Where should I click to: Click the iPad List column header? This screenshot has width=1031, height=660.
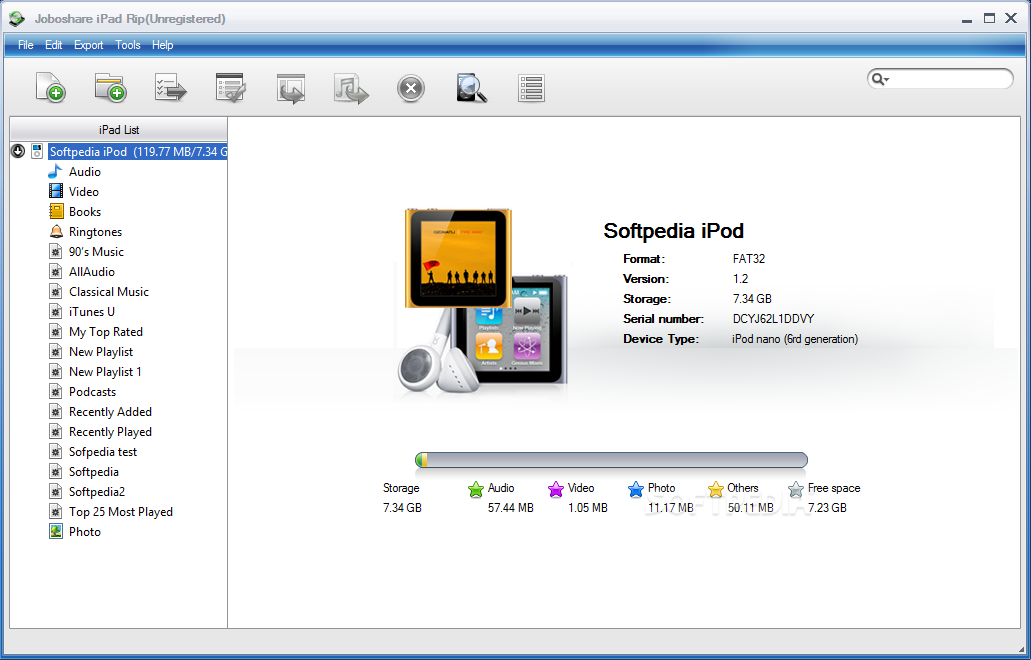click(x=118, y=130)
